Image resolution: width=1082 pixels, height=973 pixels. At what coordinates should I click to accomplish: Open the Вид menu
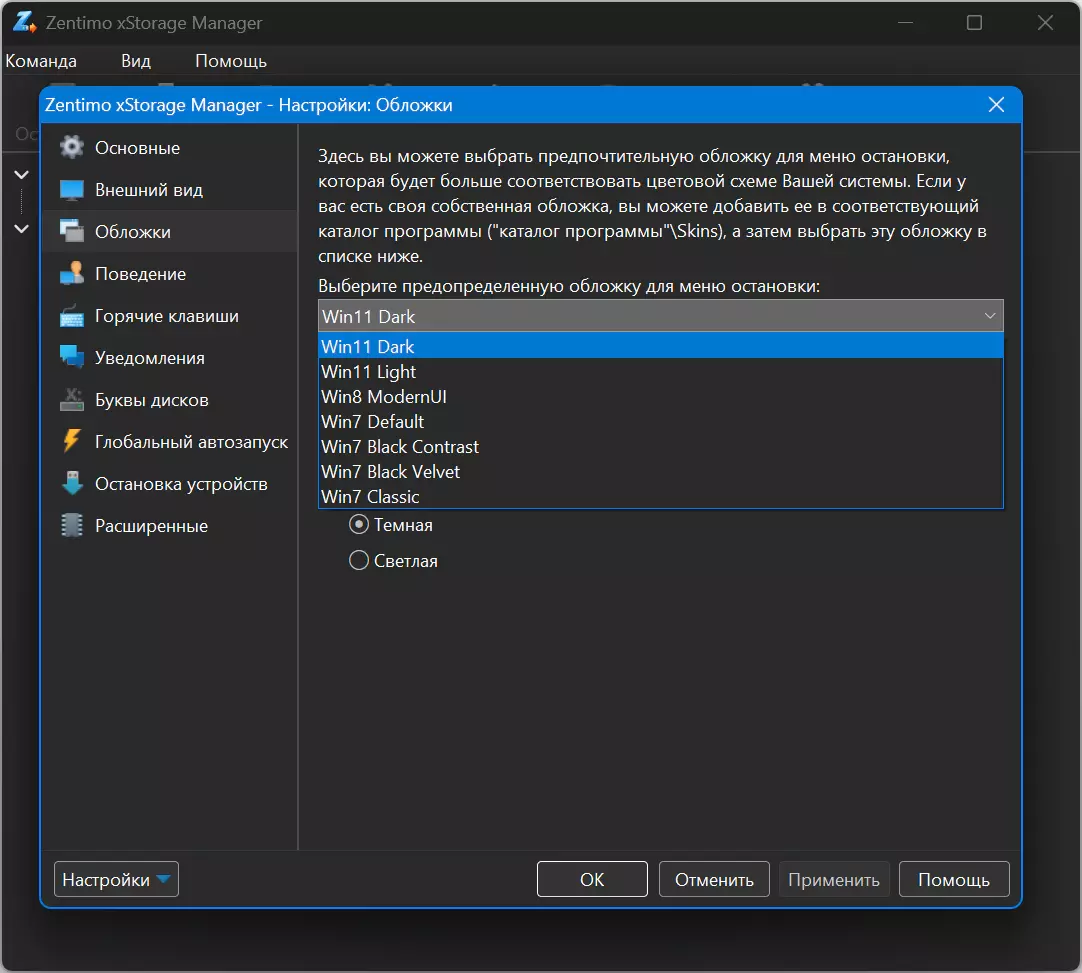tap(136, 61)
